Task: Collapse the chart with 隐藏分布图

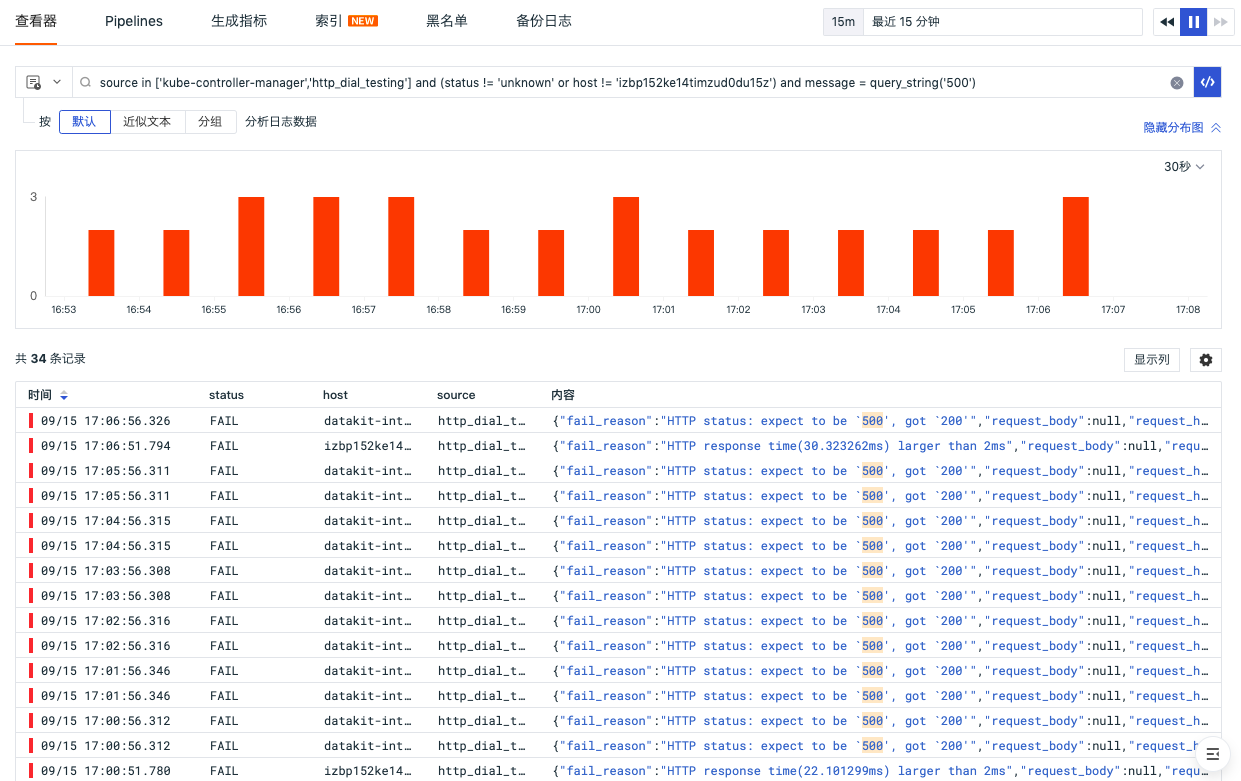Action: click(1182, 127)
